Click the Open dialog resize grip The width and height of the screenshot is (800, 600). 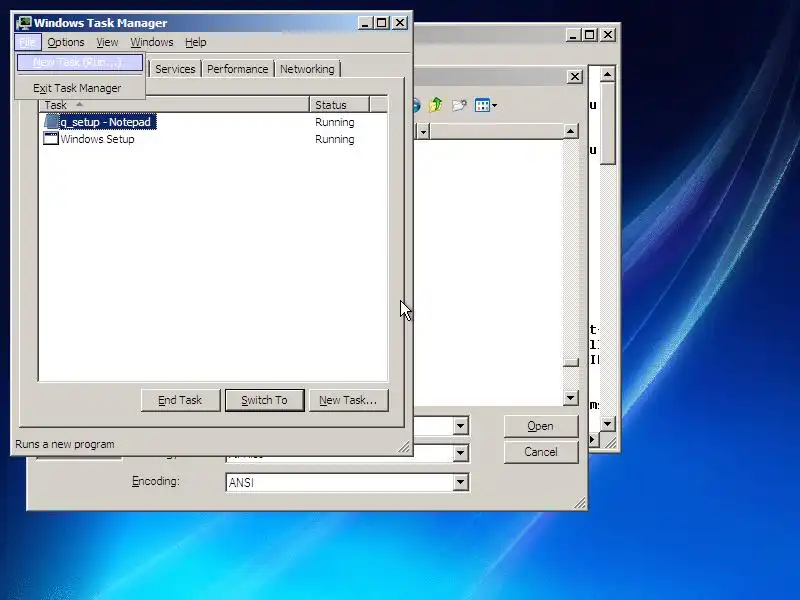point(580,503)
